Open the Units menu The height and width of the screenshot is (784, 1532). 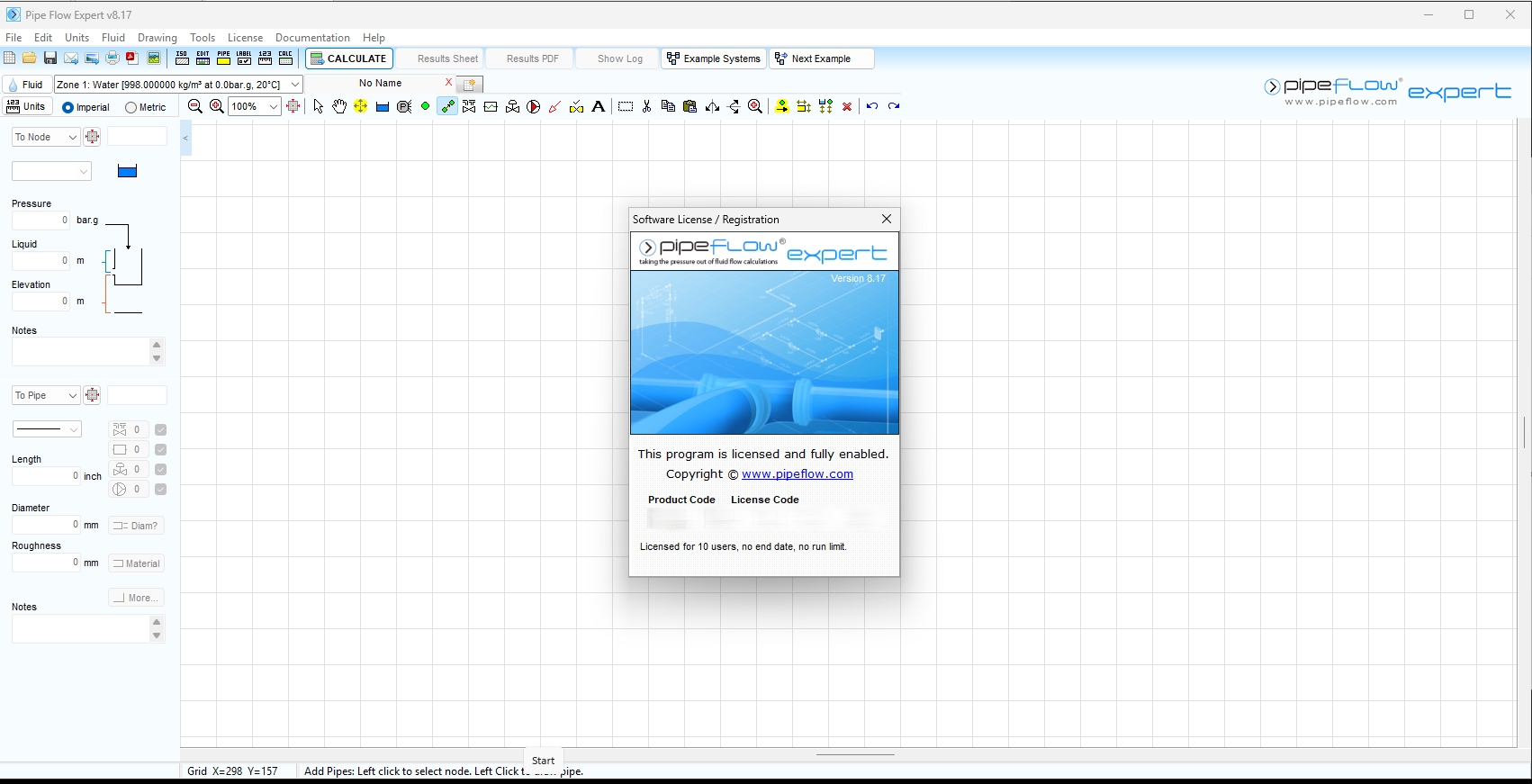(77, 38)
